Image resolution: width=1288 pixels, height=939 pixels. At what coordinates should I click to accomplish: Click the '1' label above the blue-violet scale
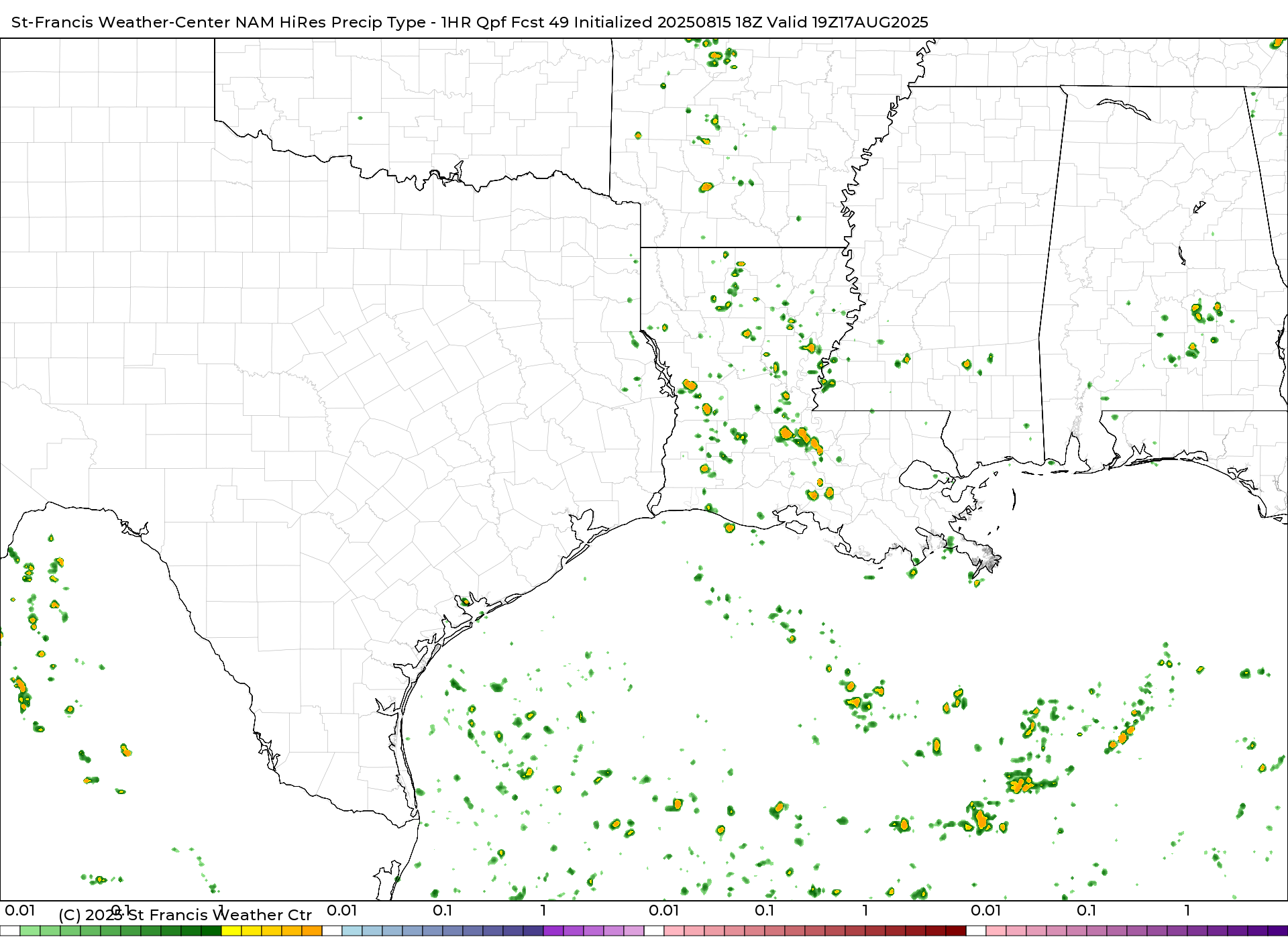pos(543,910)
